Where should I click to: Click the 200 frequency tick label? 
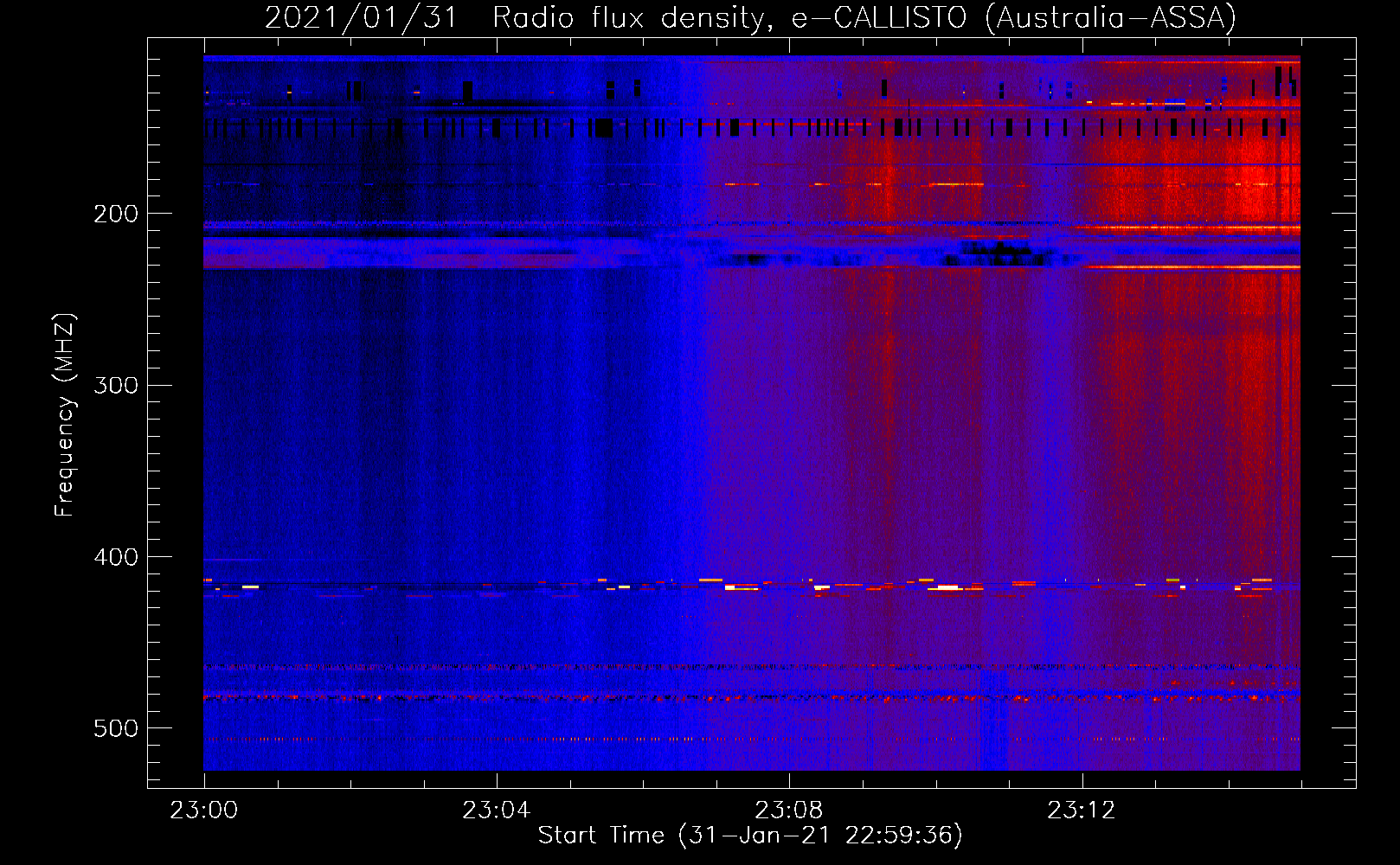click(116, 214)
